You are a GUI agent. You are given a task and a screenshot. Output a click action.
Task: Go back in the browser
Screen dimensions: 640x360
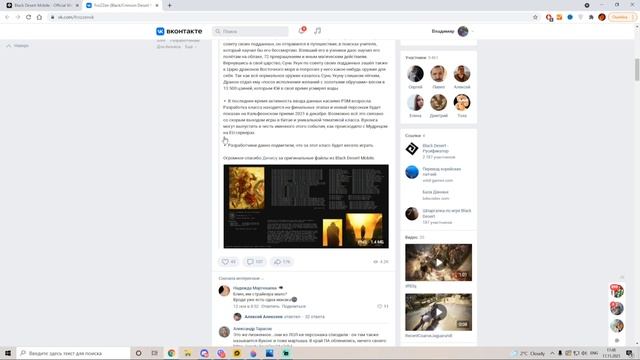point(7,17)
